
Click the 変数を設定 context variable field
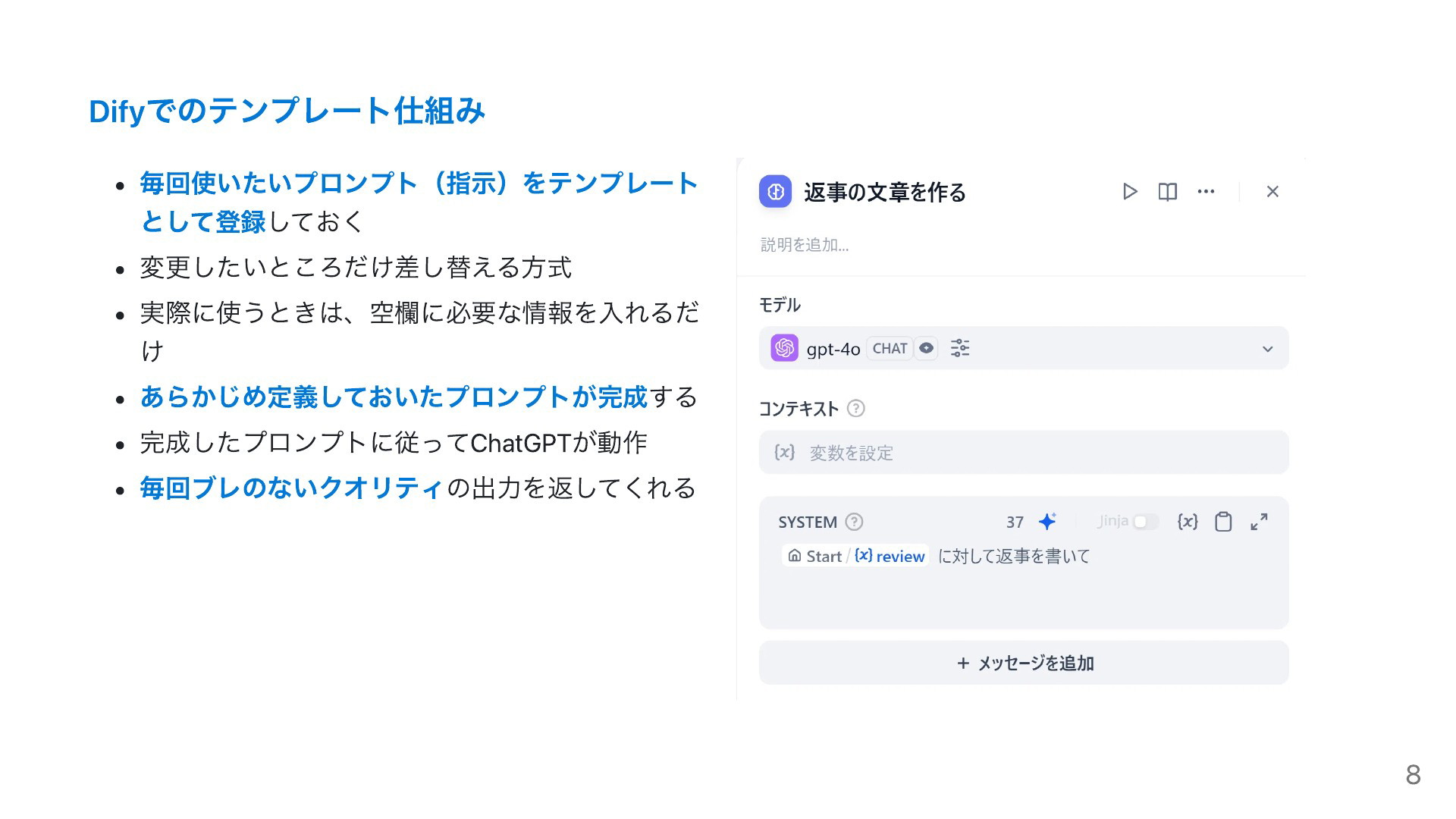click(1024, 453)
